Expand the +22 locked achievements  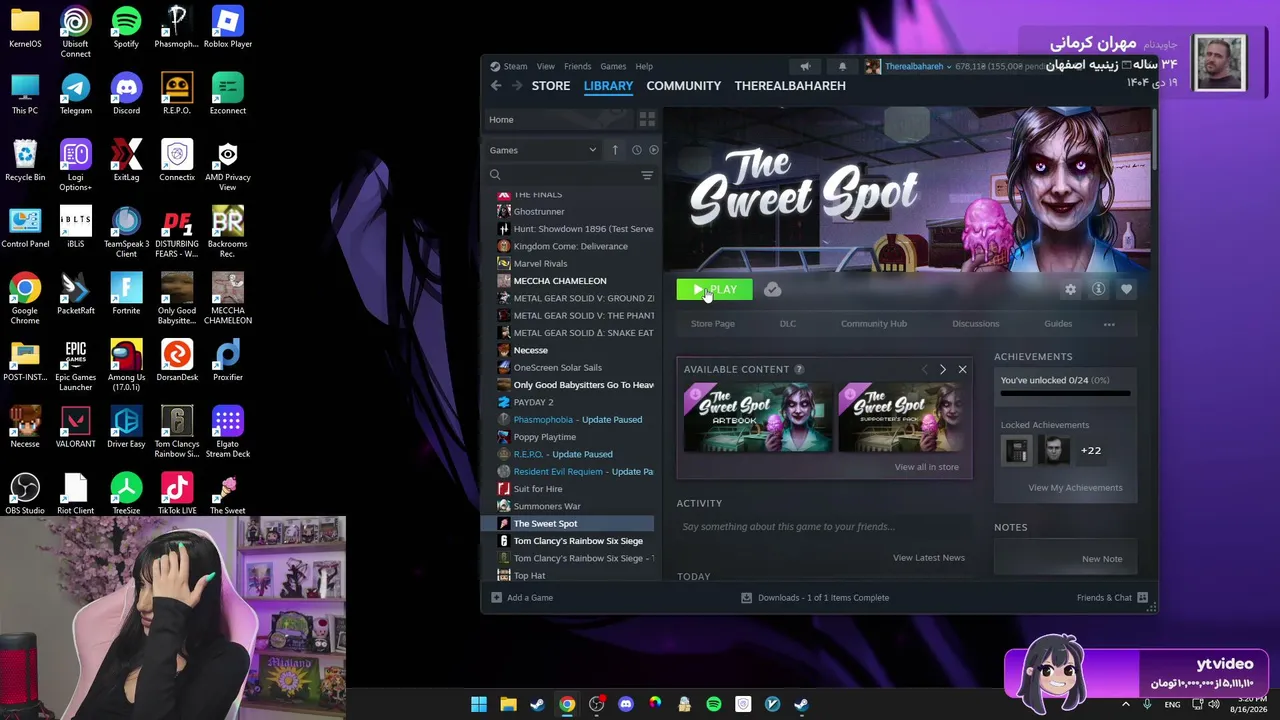(1091, 451)
